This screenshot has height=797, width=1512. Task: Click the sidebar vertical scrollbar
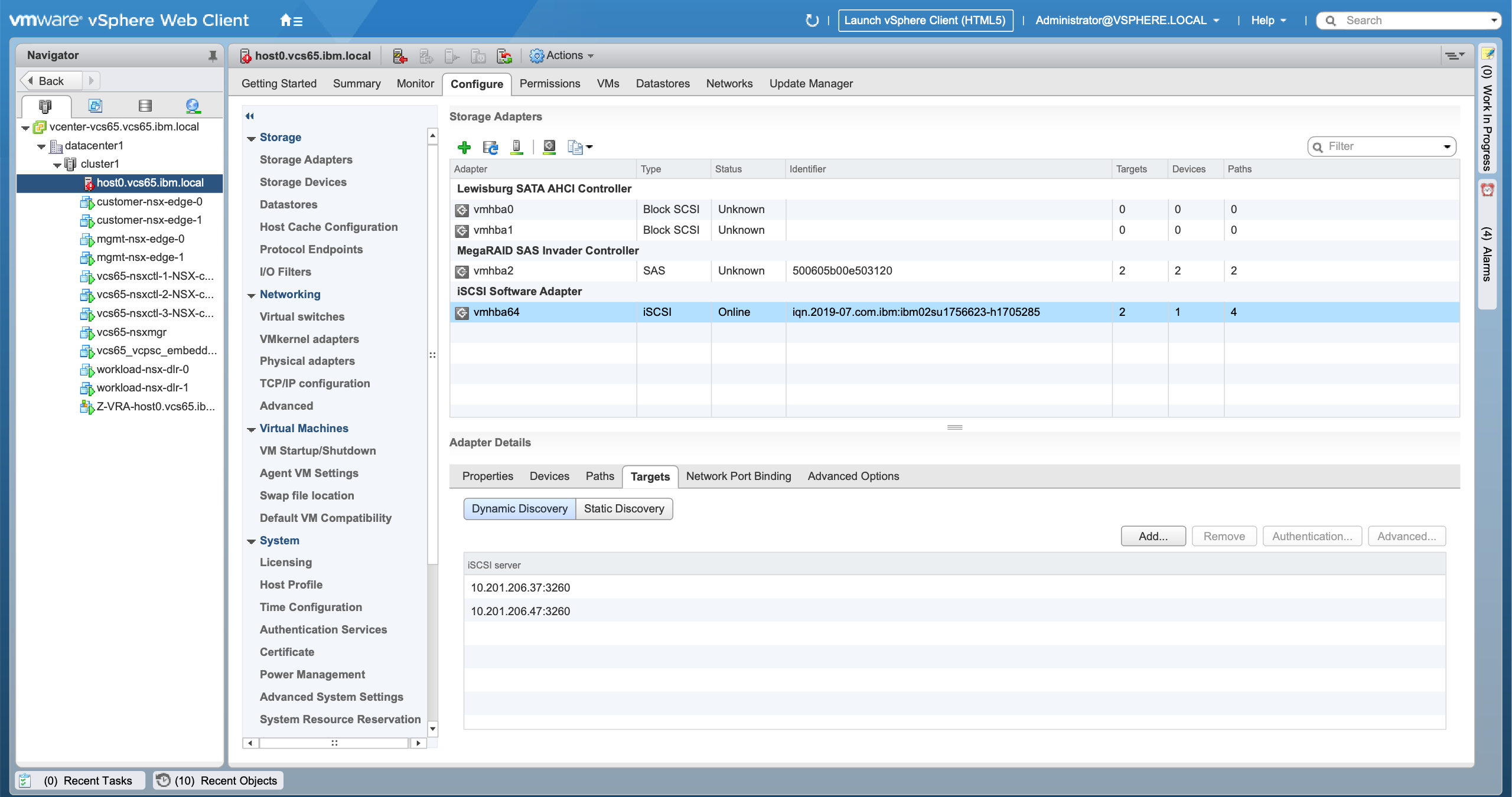point(432,354)
